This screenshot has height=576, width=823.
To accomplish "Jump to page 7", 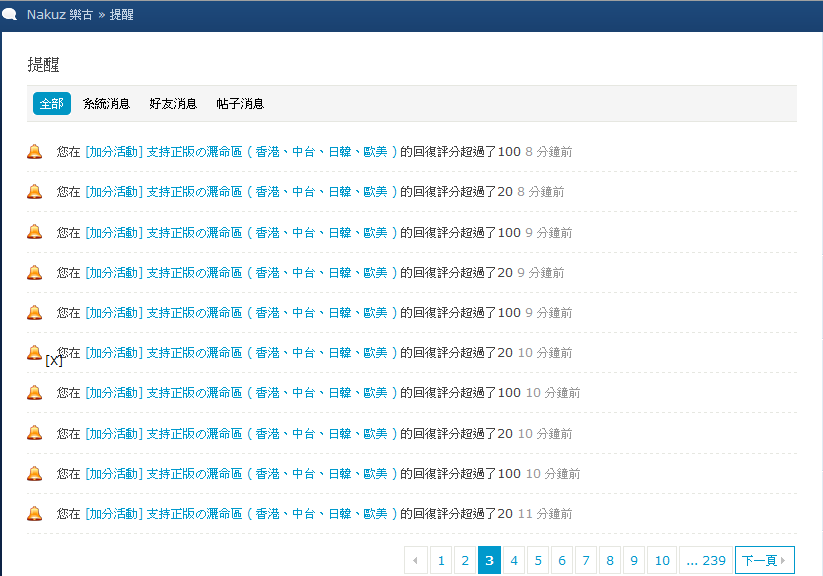I will coord(586,560).
